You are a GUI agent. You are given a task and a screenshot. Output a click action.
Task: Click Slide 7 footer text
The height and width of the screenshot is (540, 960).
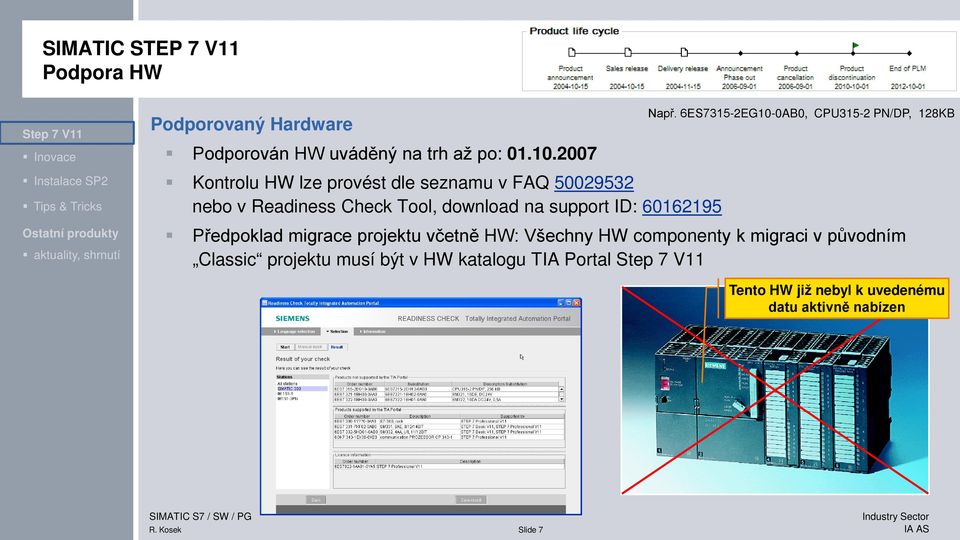tap(530, 530)
